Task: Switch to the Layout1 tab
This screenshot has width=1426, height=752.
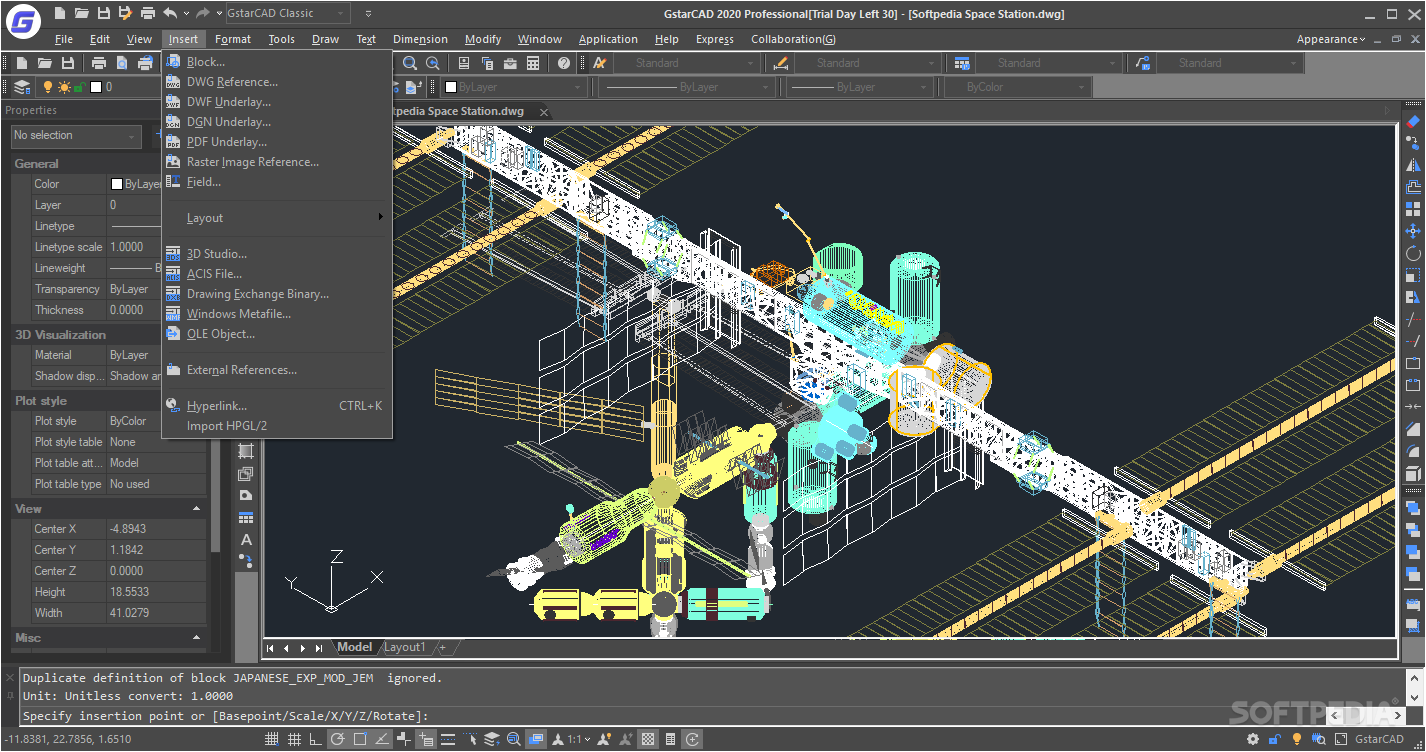Action: tap(406, 647)
